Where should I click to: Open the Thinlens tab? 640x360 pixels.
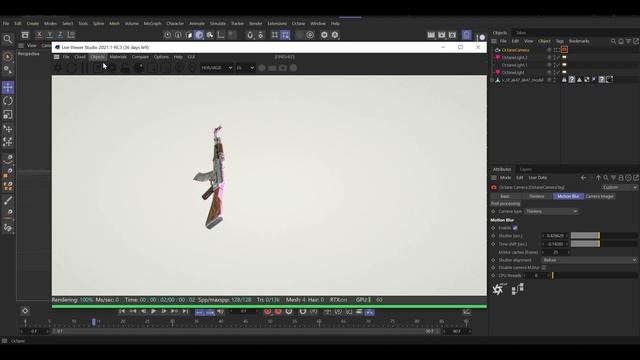tap(537, 196)
